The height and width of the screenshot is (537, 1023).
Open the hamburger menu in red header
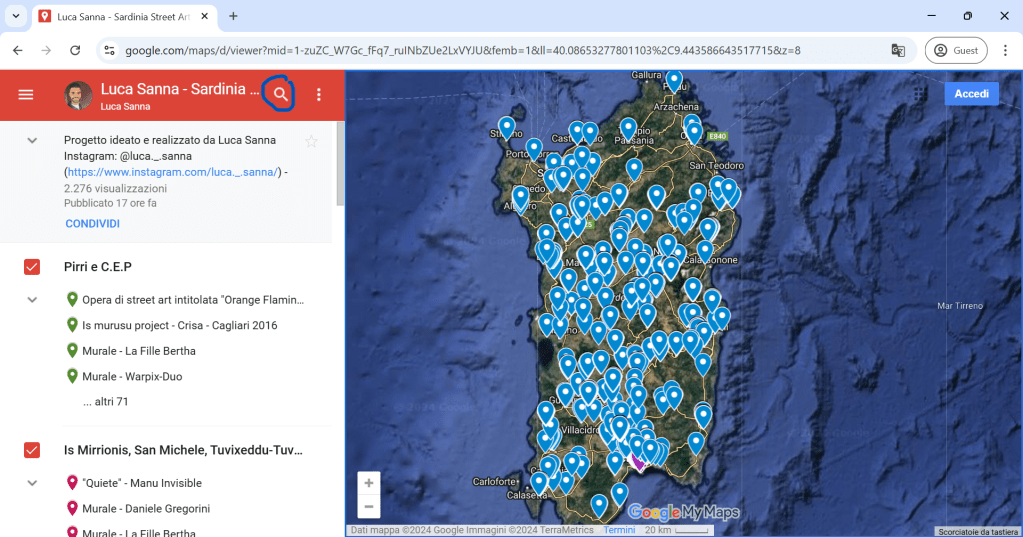tap(26, 95)
